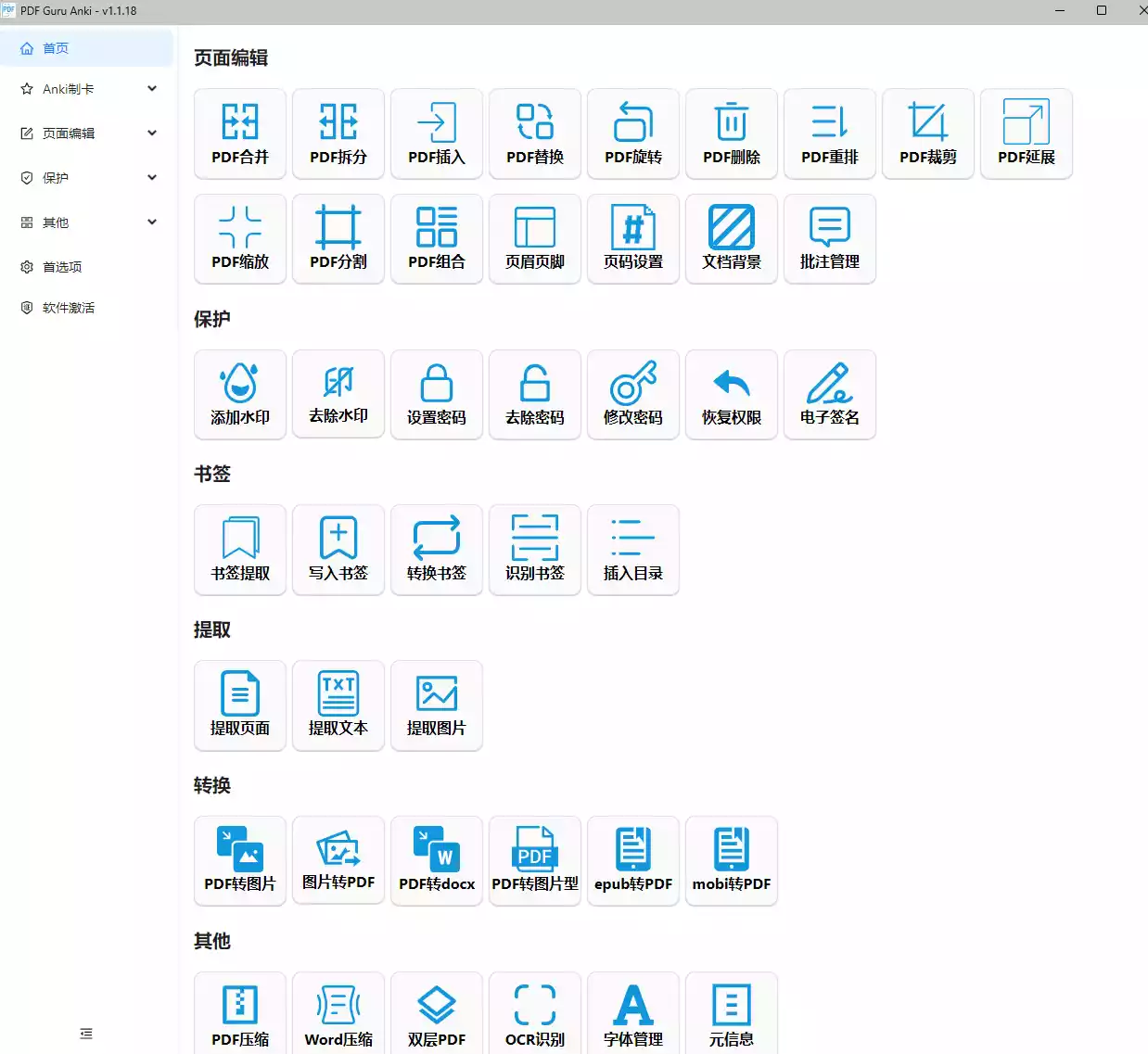The image size is (1148, 1054).
Task: Open the PDF合并 merge tool
Action: pyautogui.click(x=240, y=133)
